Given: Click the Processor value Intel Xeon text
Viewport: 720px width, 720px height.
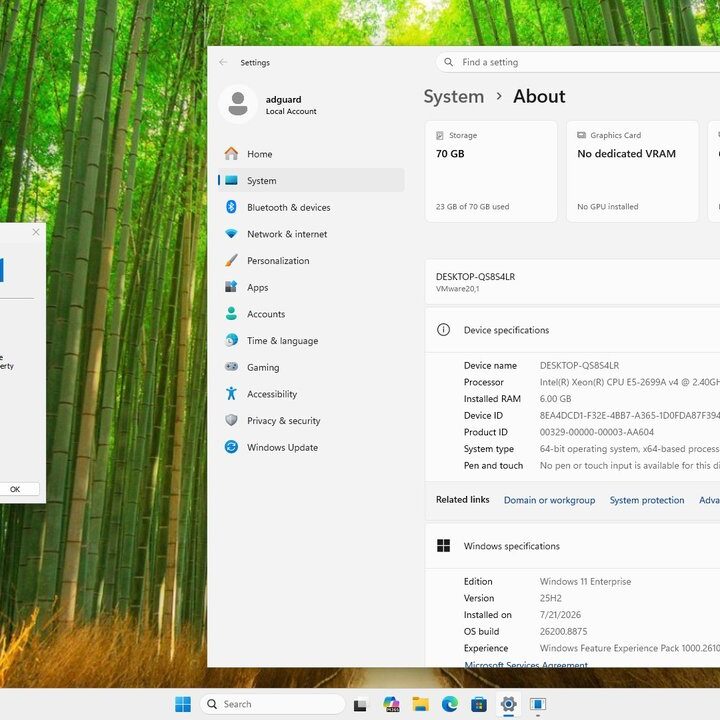Looking at the screenshot, I should tap(630, 382).
